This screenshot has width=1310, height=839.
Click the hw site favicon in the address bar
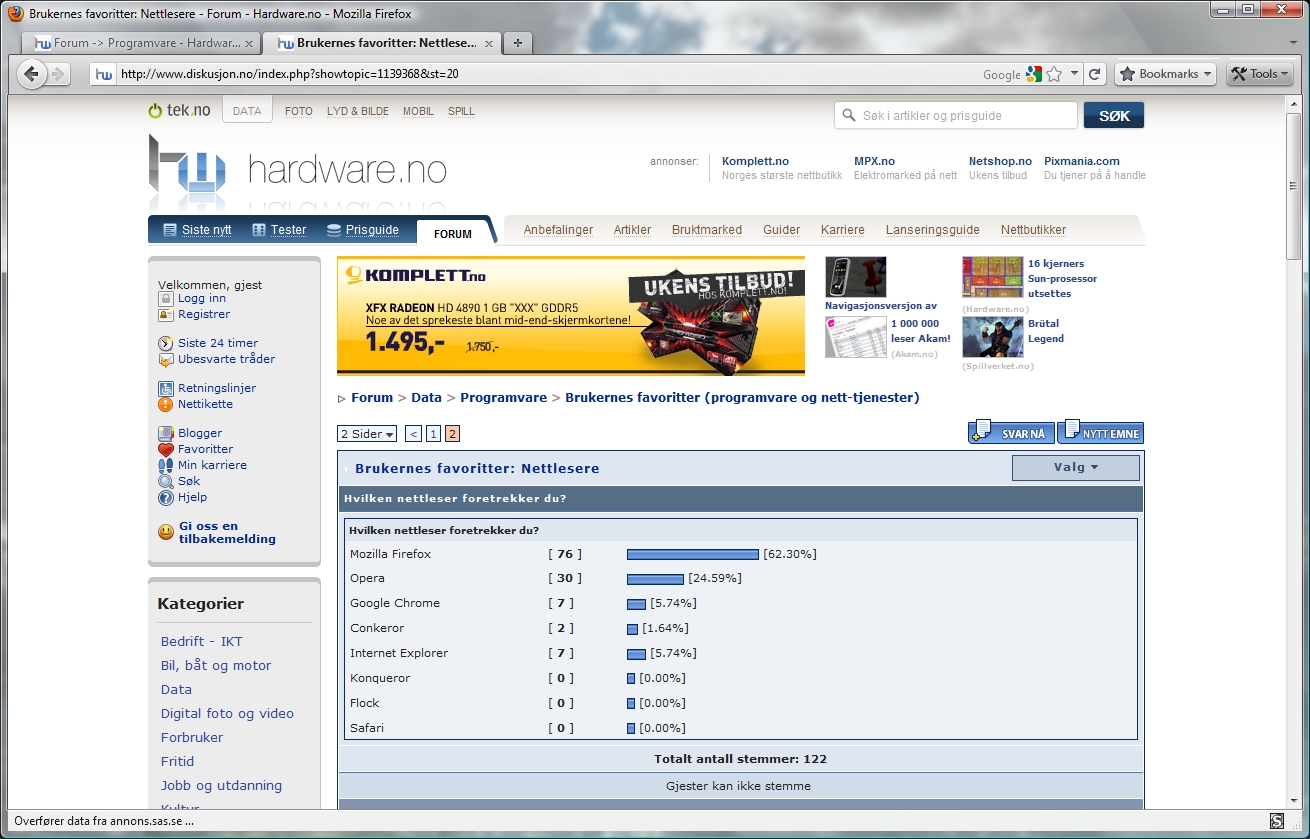point(103,74)
